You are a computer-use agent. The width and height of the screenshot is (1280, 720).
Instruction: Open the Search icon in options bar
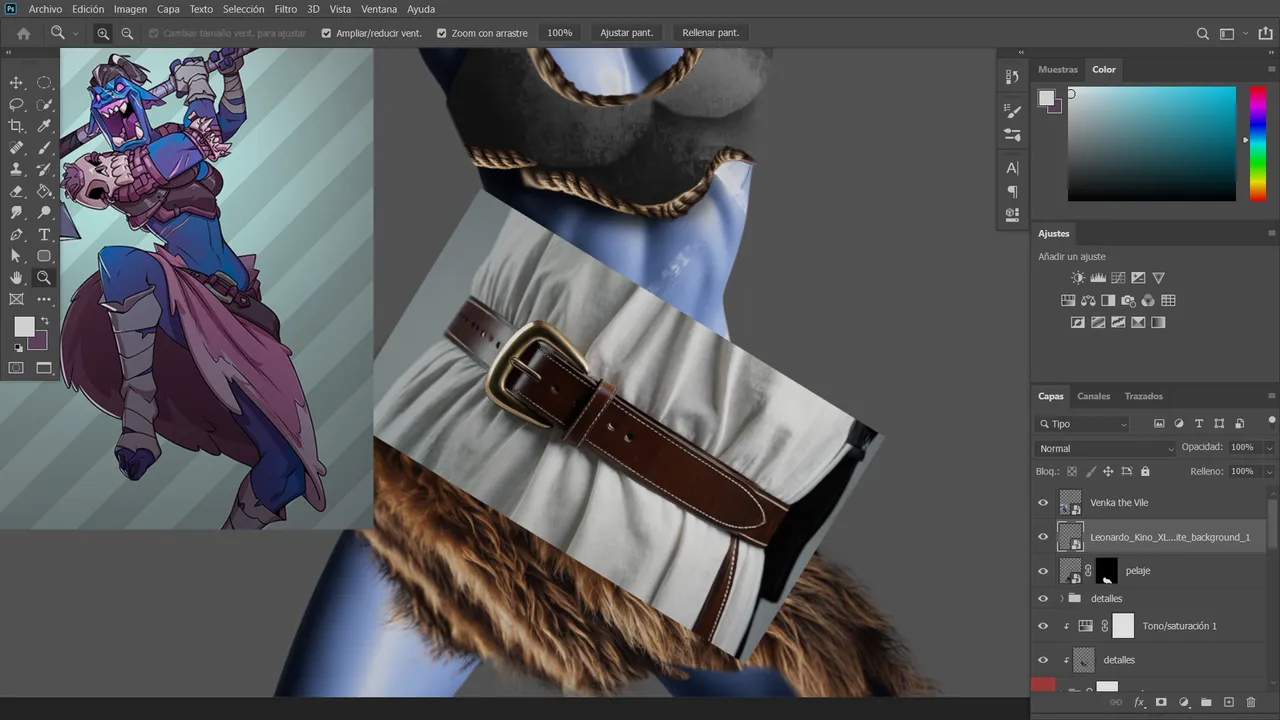[1203, 33]
